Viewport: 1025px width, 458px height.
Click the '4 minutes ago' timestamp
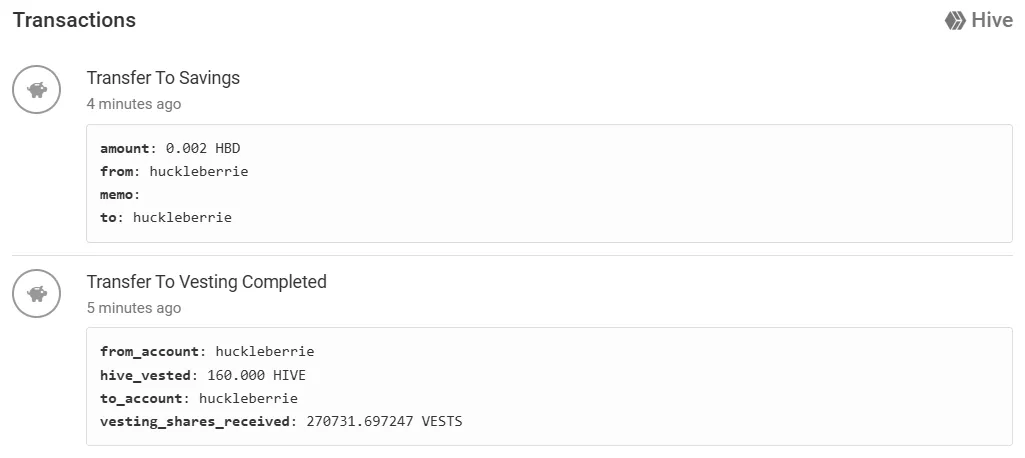[134, 104]
